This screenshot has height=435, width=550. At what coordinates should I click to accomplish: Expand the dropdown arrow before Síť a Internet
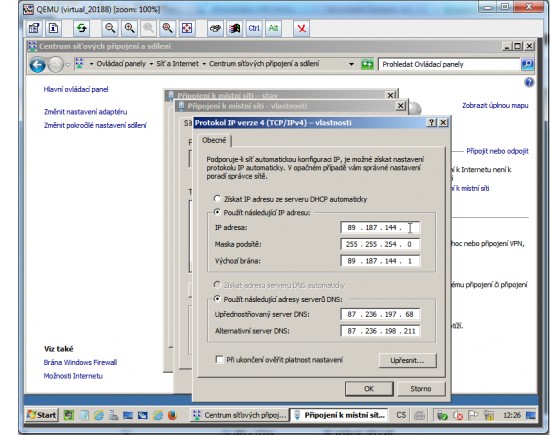151,64
